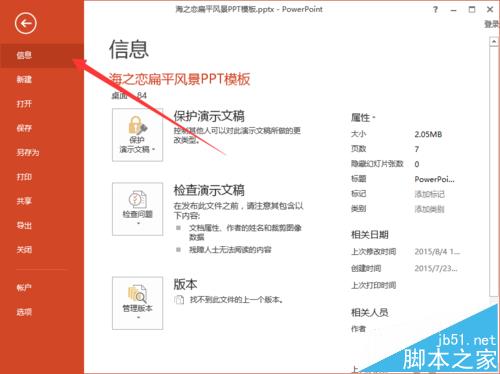Select the 另存为 (Save As) menu item
This screenshot has width=500, height=374.
(x=42, y=152)
